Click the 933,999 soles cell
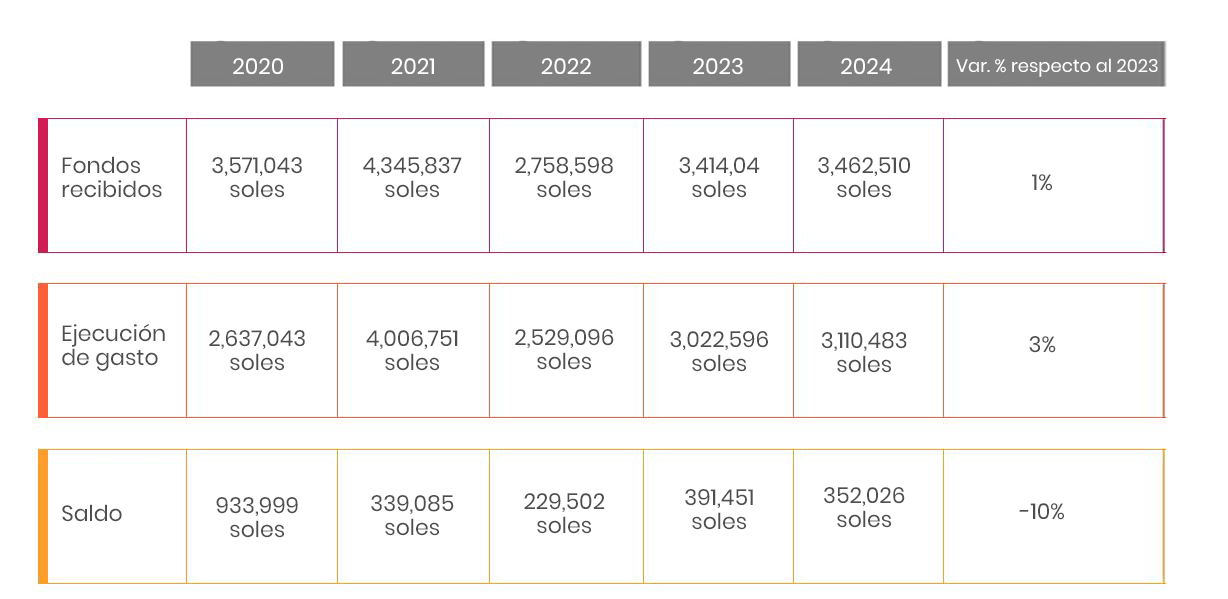The height and width of the screenshot is (599, 1228). click(257, 518)
